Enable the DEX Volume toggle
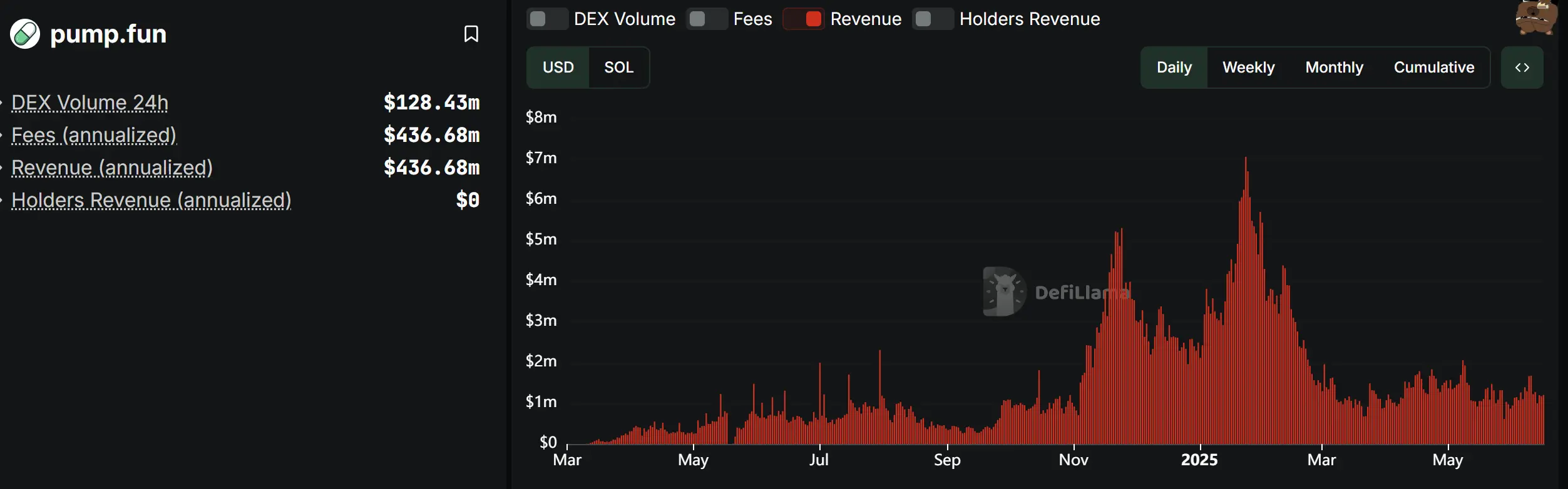Screen dimensions: 1568x489 tap(546, 19)
